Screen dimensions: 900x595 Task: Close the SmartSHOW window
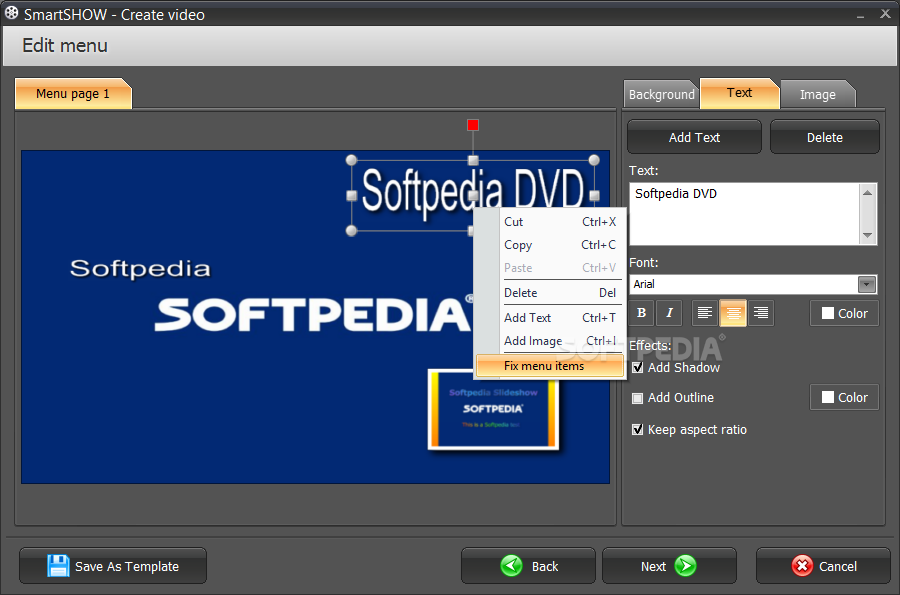pos(886,14)
